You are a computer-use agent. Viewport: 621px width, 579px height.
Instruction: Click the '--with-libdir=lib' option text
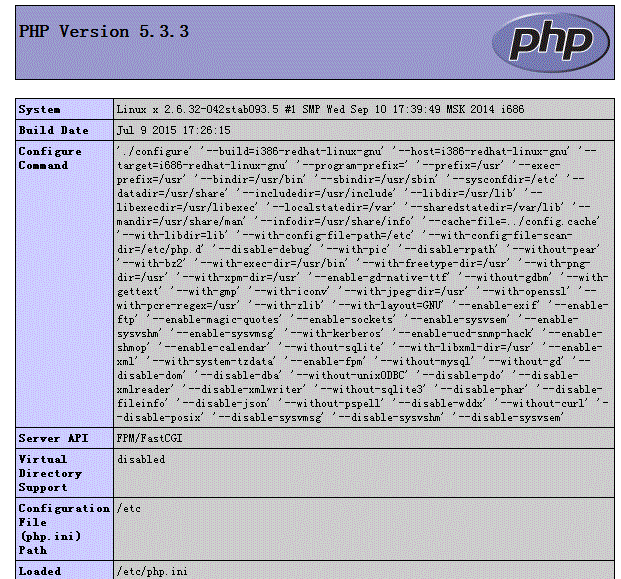173,236
